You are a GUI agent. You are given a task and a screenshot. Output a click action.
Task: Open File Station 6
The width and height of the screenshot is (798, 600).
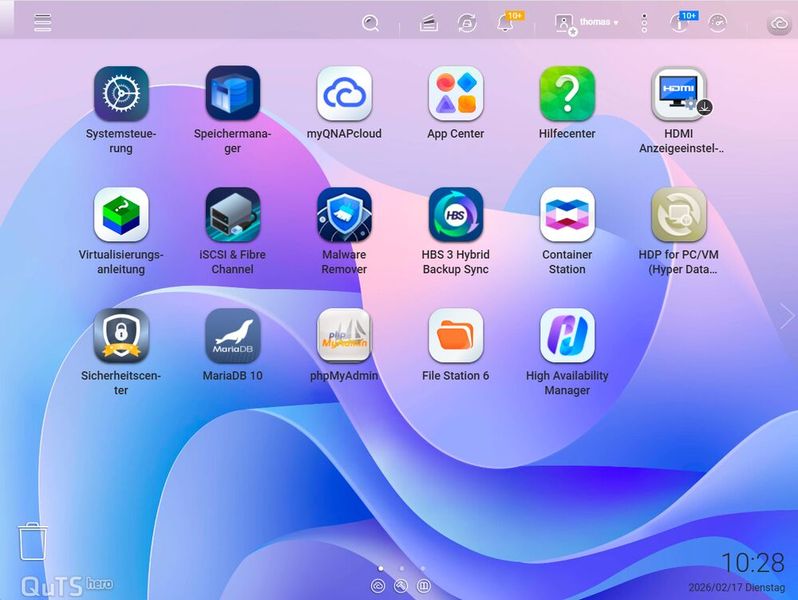click(455, 335)
